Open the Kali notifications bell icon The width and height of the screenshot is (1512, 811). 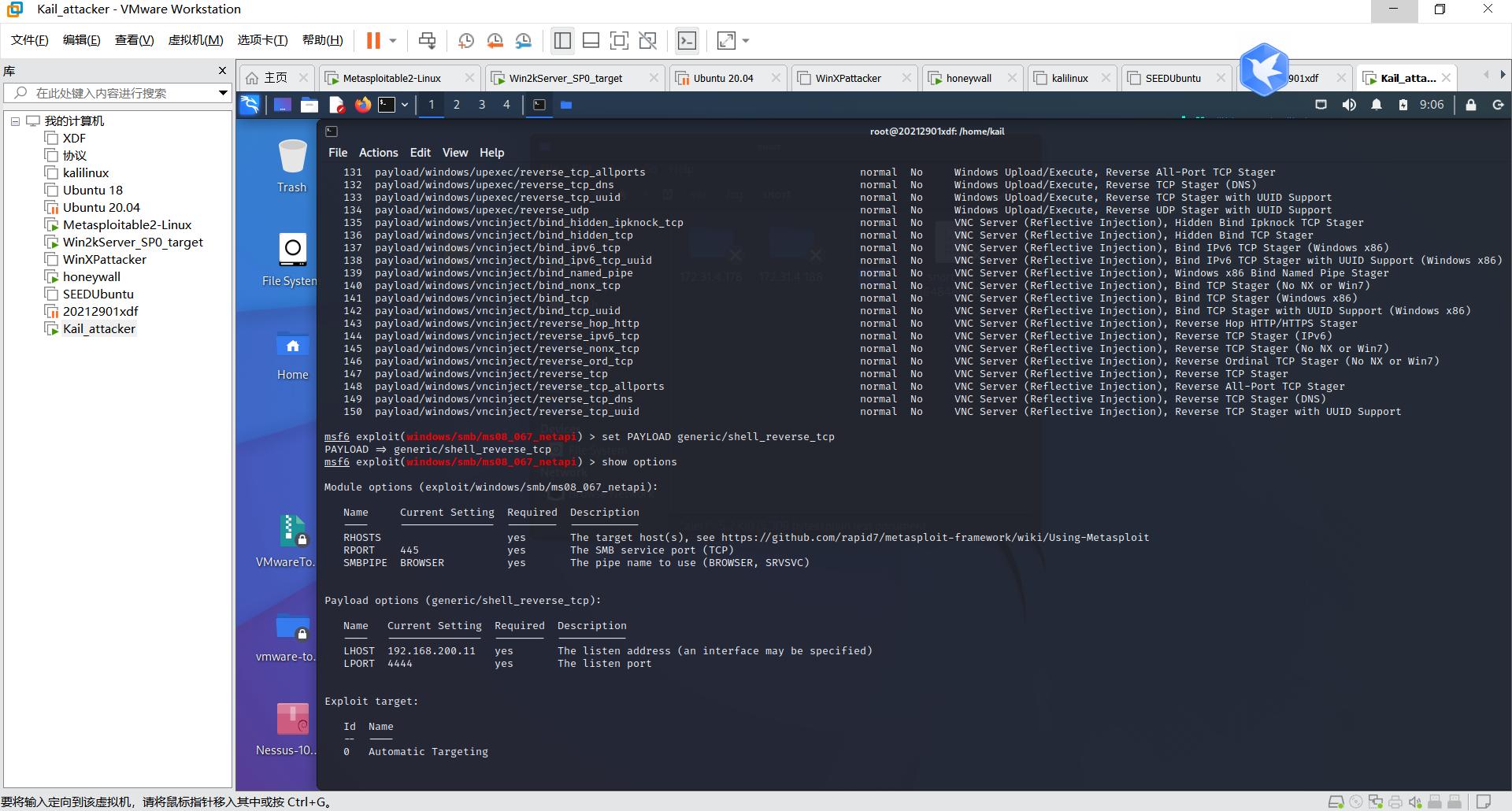click(1377, 105)
